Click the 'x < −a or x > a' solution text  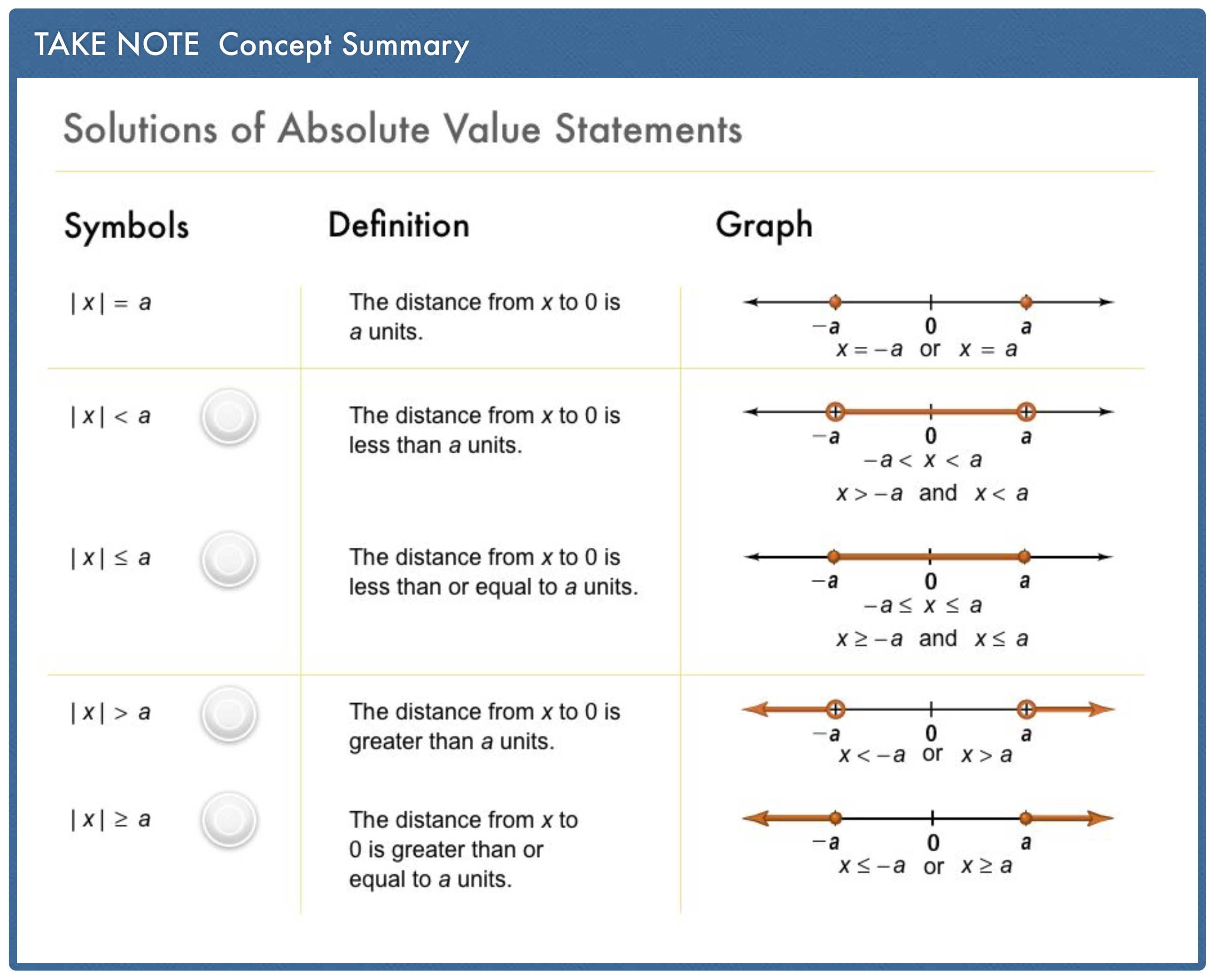pos(925,755)
